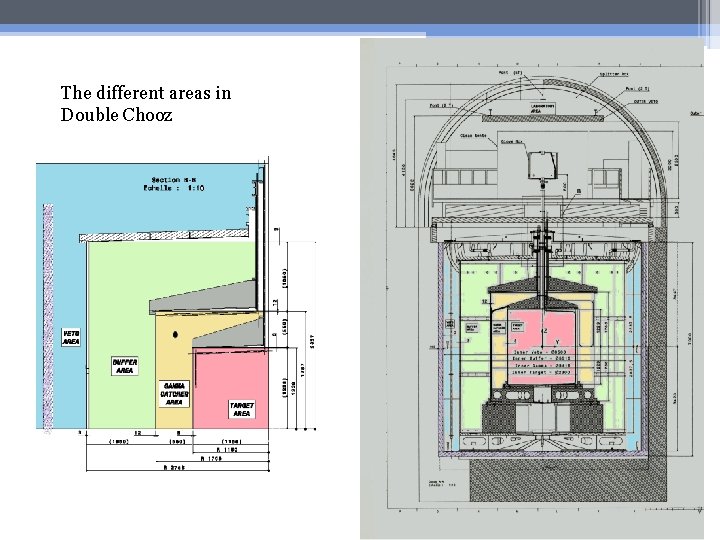Click the 'Section B-B' heading text
This screenshot has width=720, height=540.
click(x=174, y=180)
